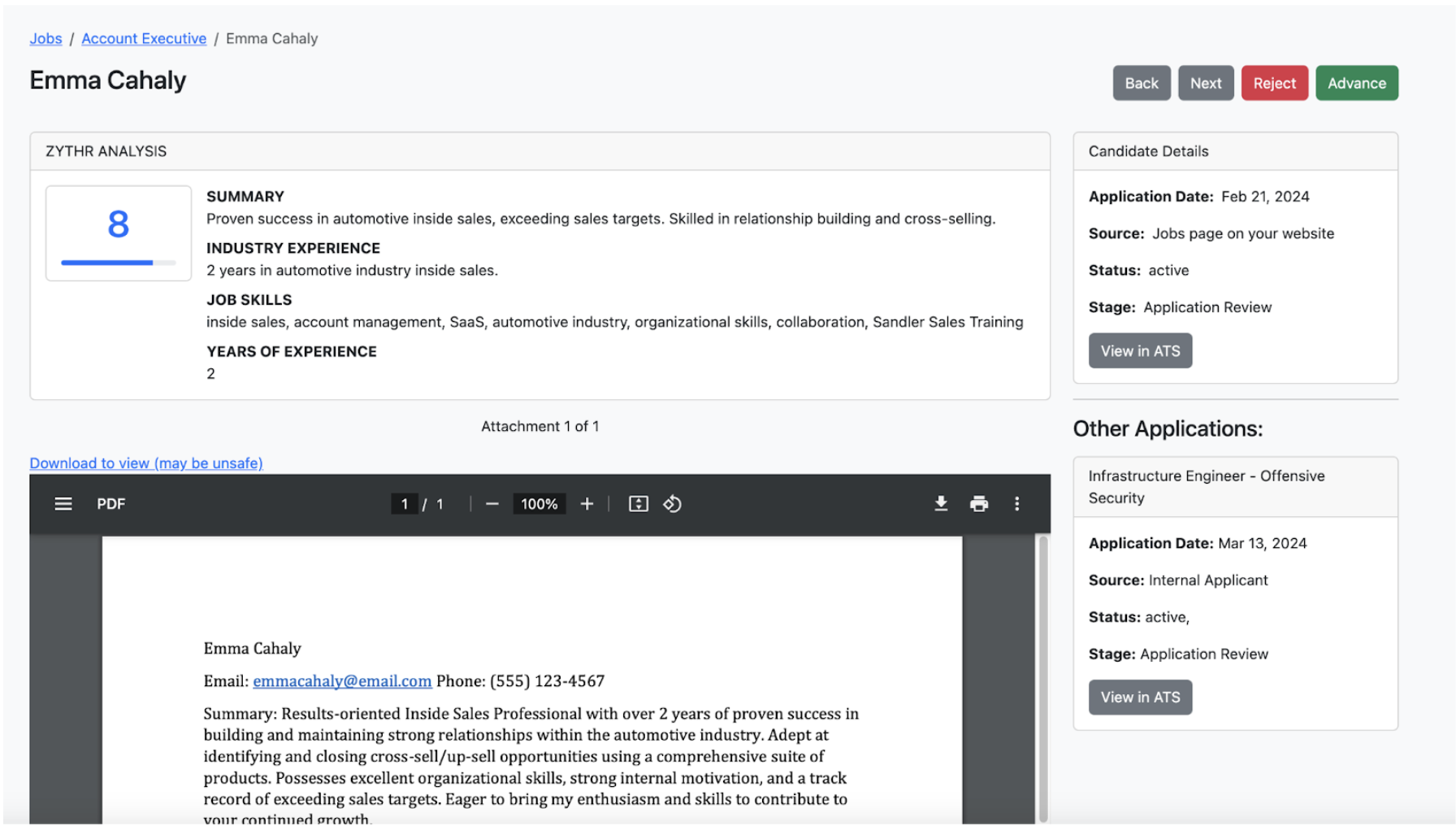Go to the Jobs breadcrumb link
Screen dimensions: 1456x826
pos(46,38)
